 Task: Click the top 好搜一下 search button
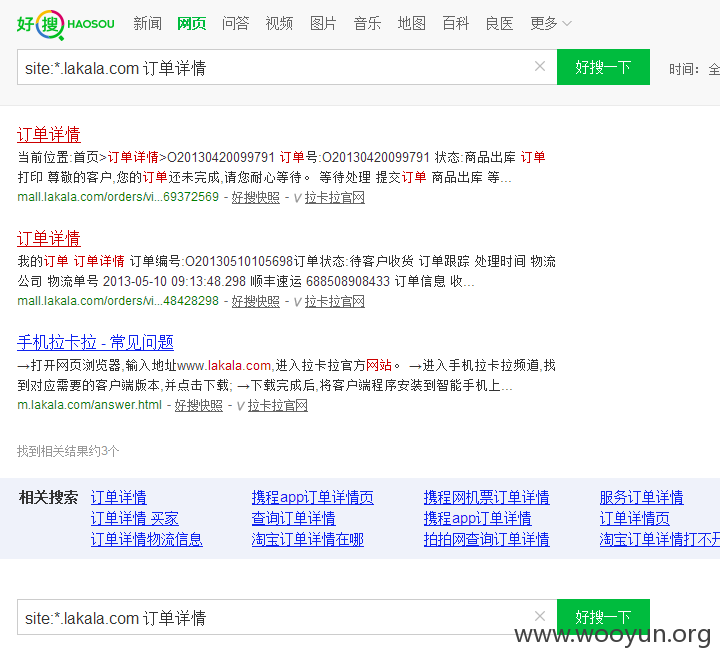603,67
